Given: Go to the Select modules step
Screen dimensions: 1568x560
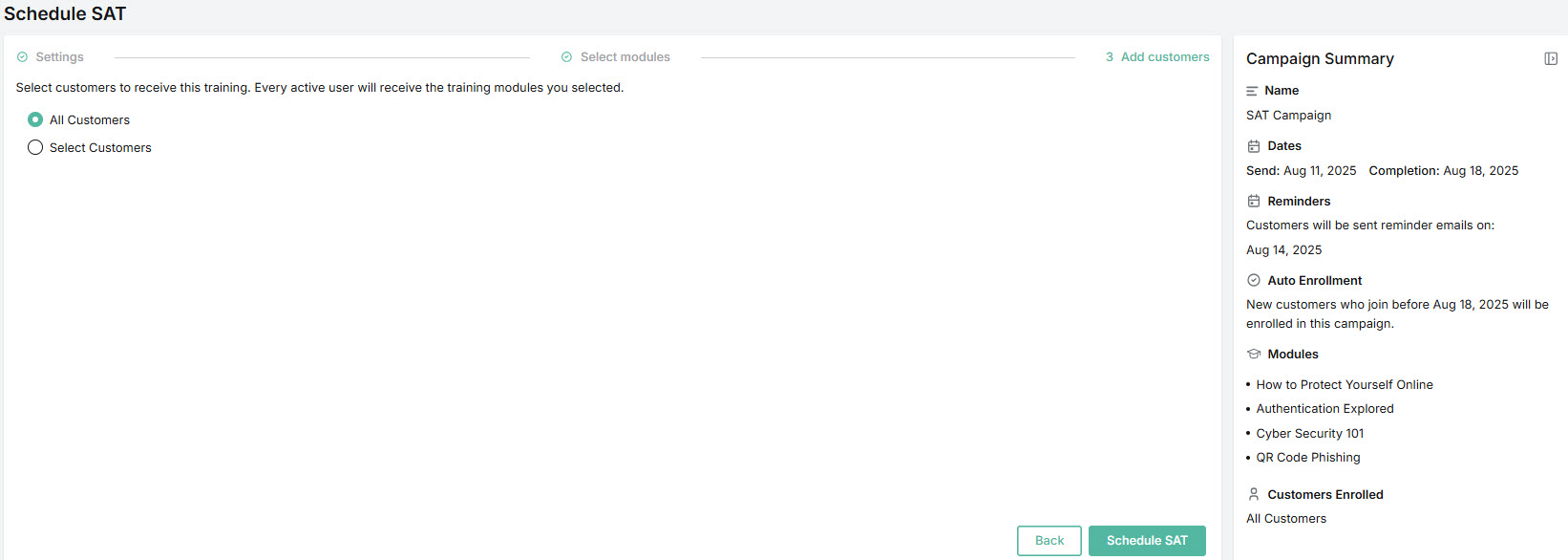Looking at the screenshot, I should (625, 57).
